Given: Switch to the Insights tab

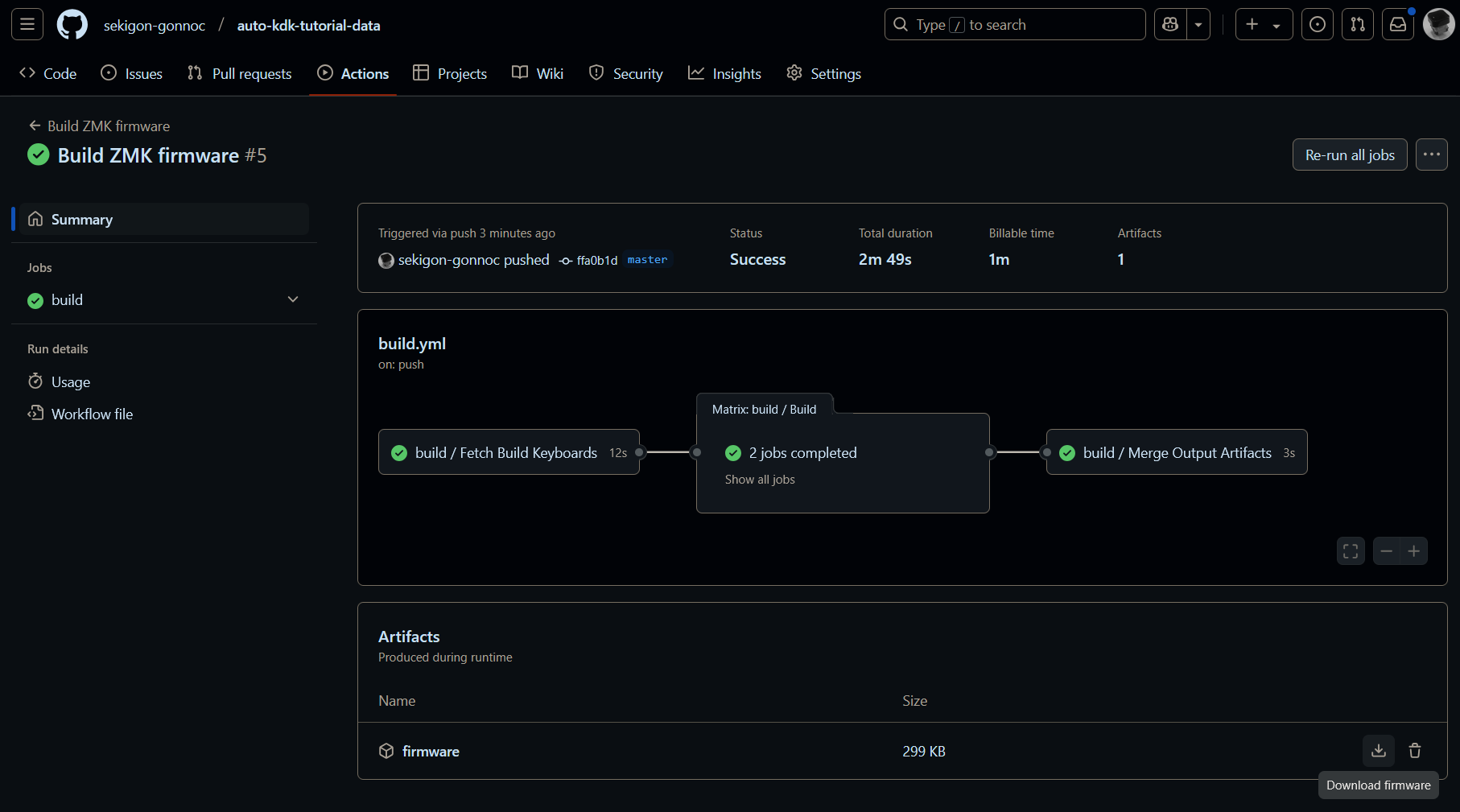Looking at the screenshot, I should click(x=724, y=73).
